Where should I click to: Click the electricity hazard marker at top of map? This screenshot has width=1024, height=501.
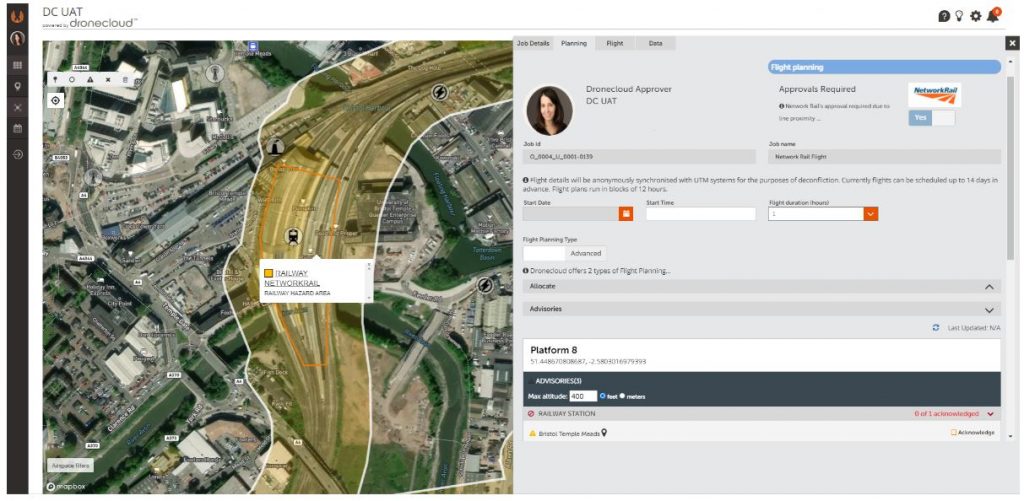(440, 91)
